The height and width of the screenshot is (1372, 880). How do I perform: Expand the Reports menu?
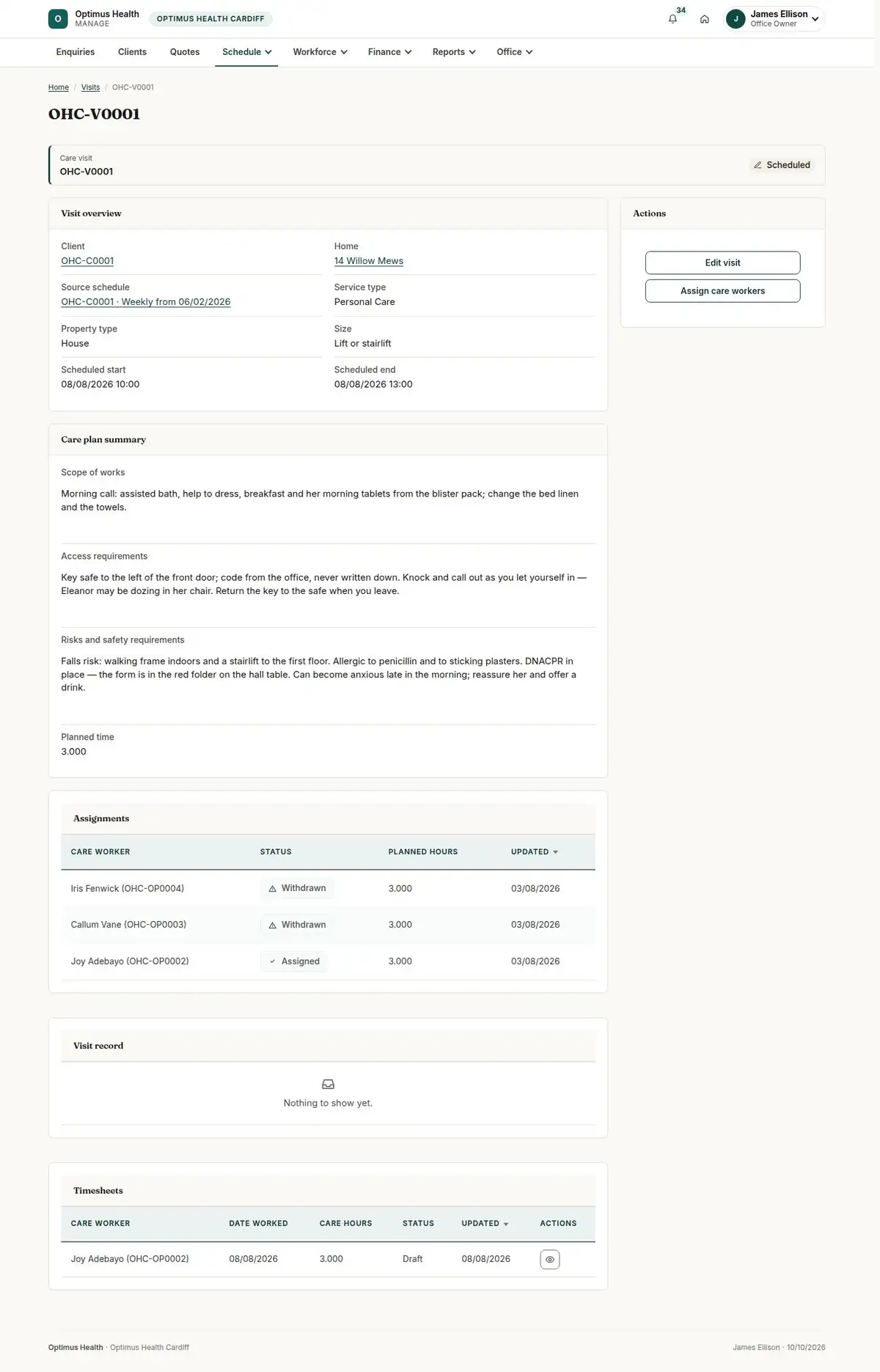454,52
